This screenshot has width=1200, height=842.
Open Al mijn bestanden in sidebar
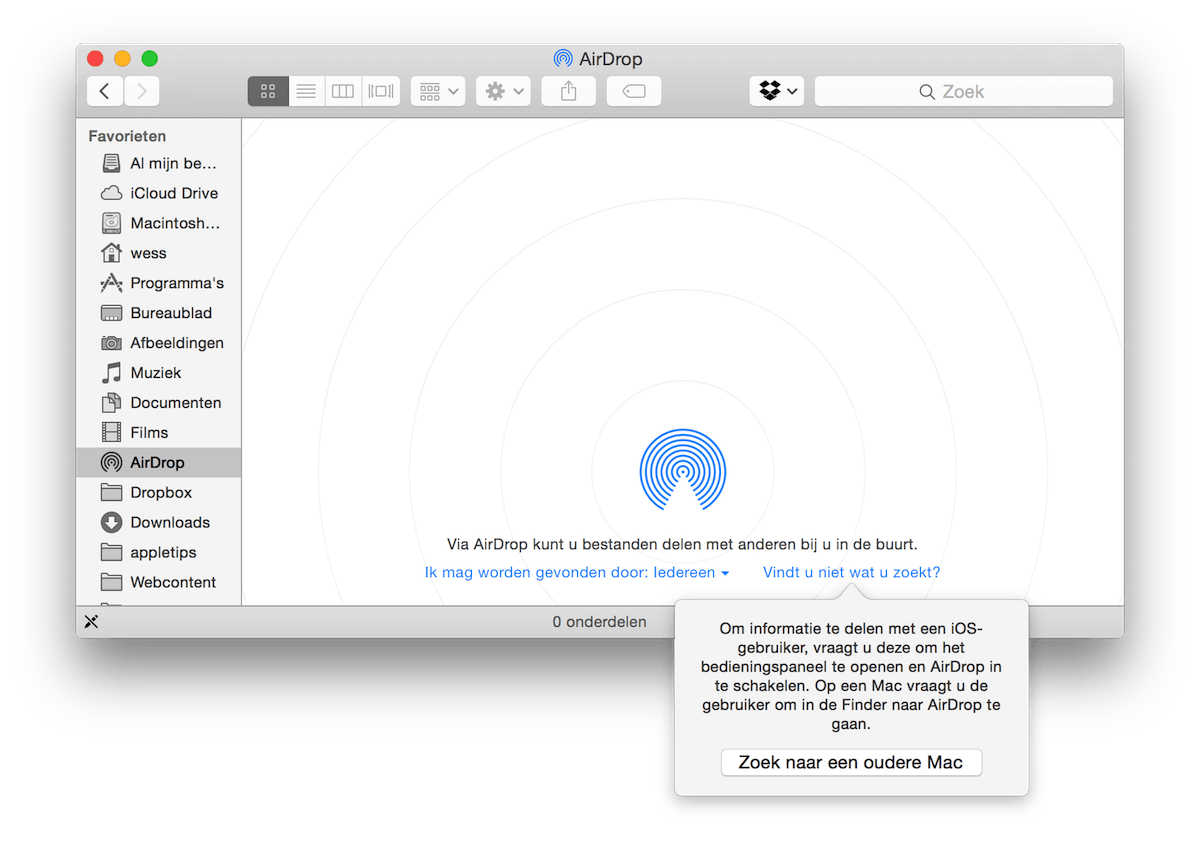pyautogui.click(x=159, y=163)
